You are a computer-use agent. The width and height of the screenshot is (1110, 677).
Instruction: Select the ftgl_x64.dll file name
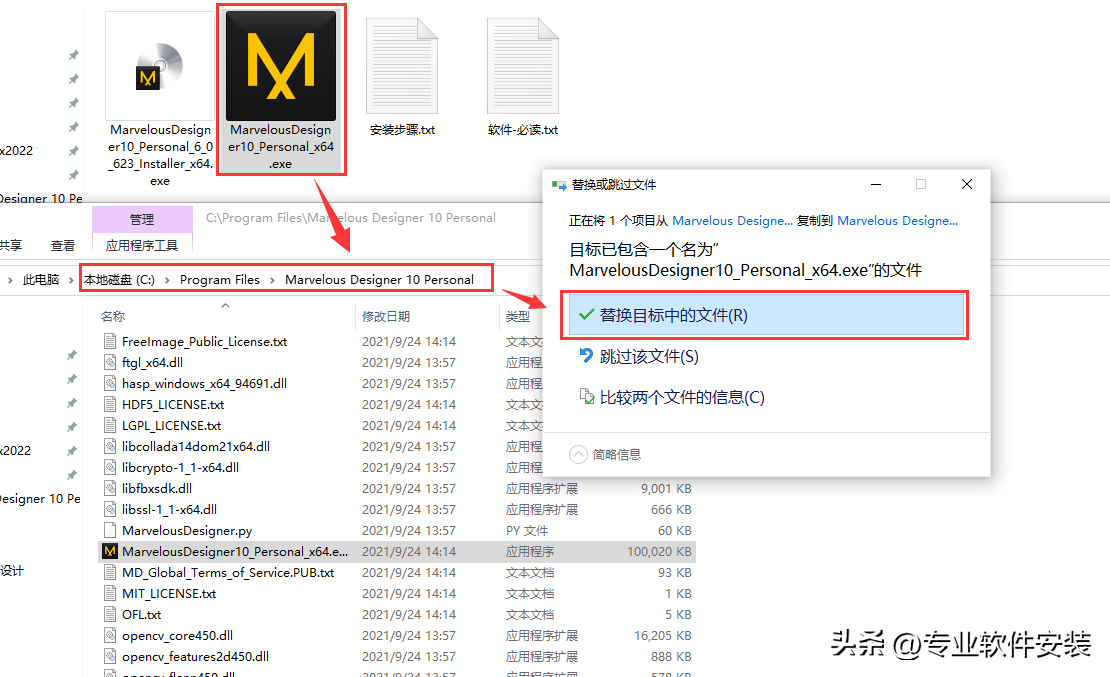pyautogui.click(x=152, y=363)
